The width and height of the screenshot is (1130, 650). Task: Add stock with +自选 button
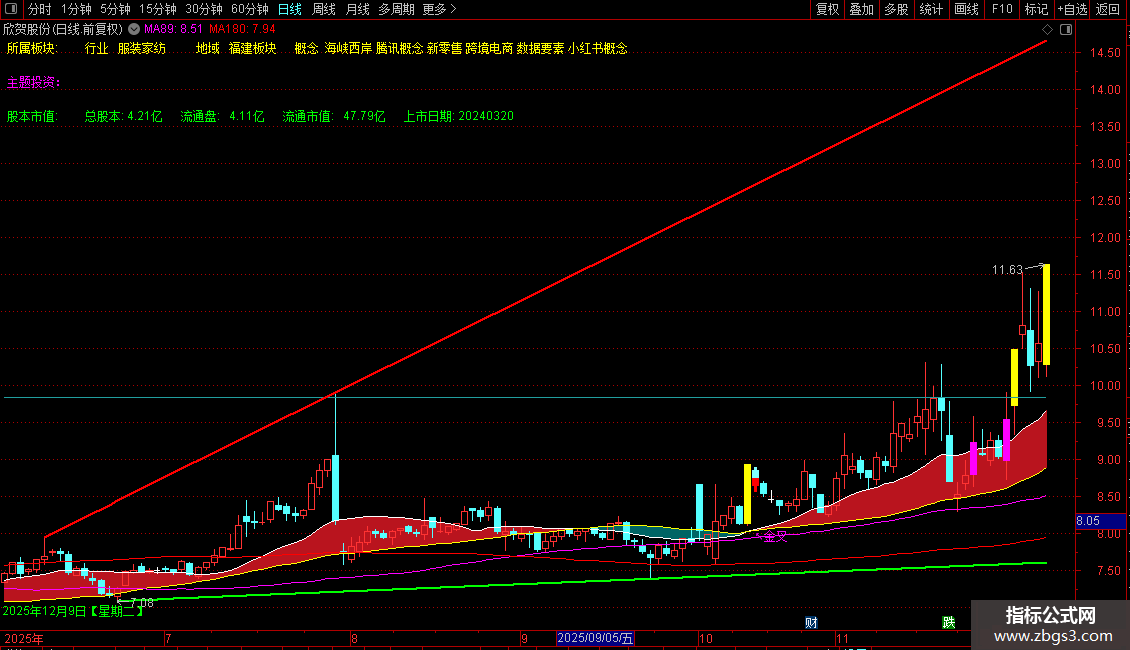coord(1072,9)
